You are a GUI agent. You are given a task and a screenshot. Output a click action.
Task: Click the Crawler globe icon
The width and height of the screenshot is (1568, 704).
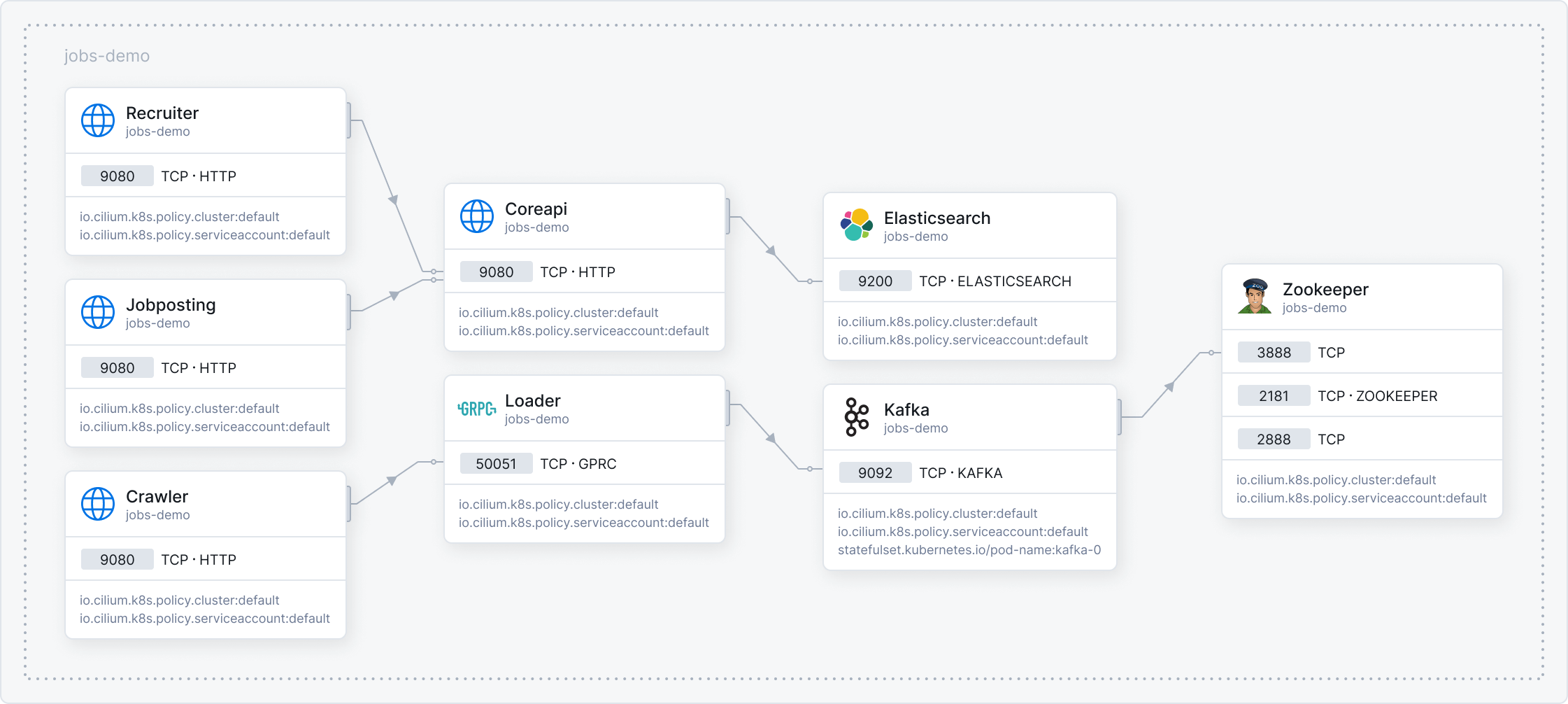(98, 504)
